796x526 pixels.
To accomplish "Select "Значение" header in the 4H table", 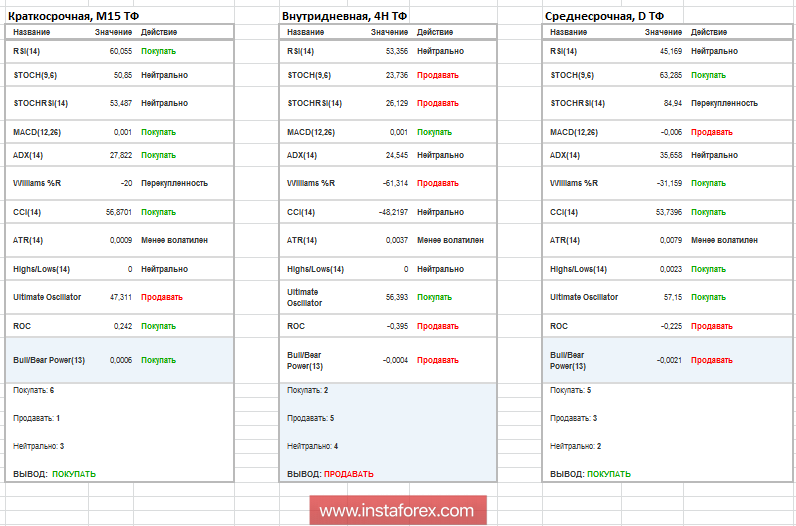I will pos(389,32).
